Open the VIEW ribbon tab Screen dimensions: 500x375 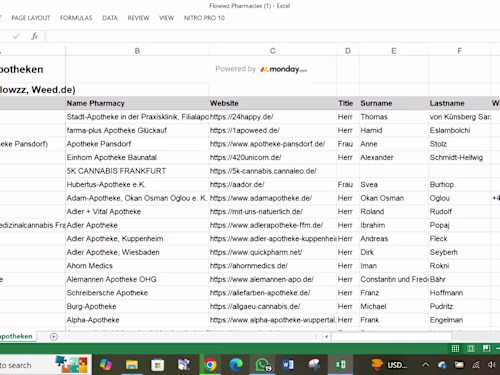[166, 18]
